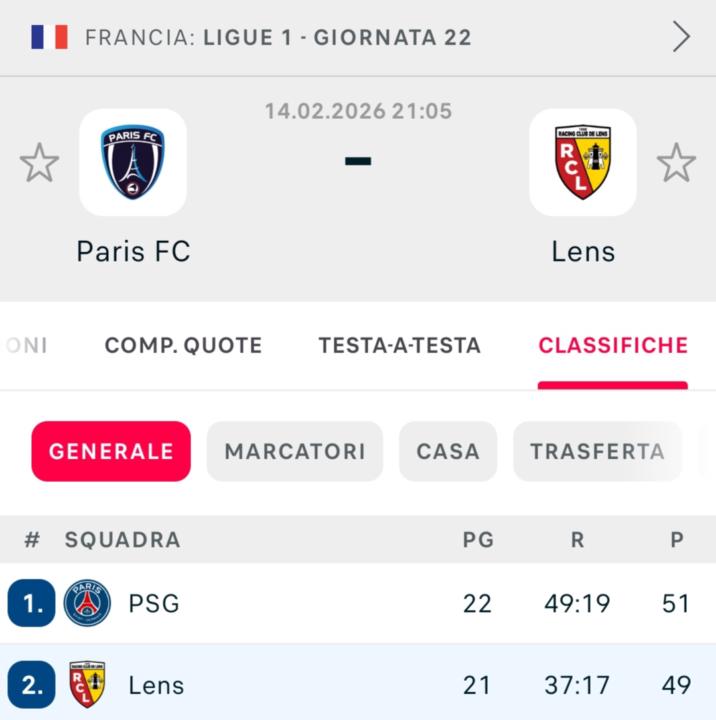Select the Classifiche tab
This screenshot has height=720, width=716.
(x=613, y=346)
